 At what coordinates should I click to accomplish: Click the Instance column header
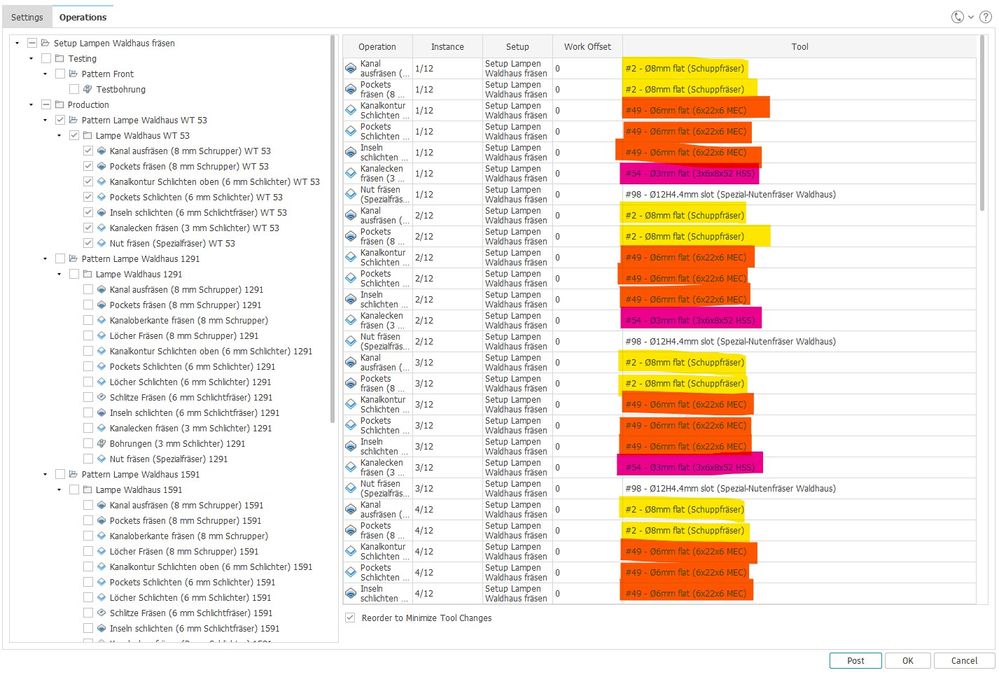447,47
